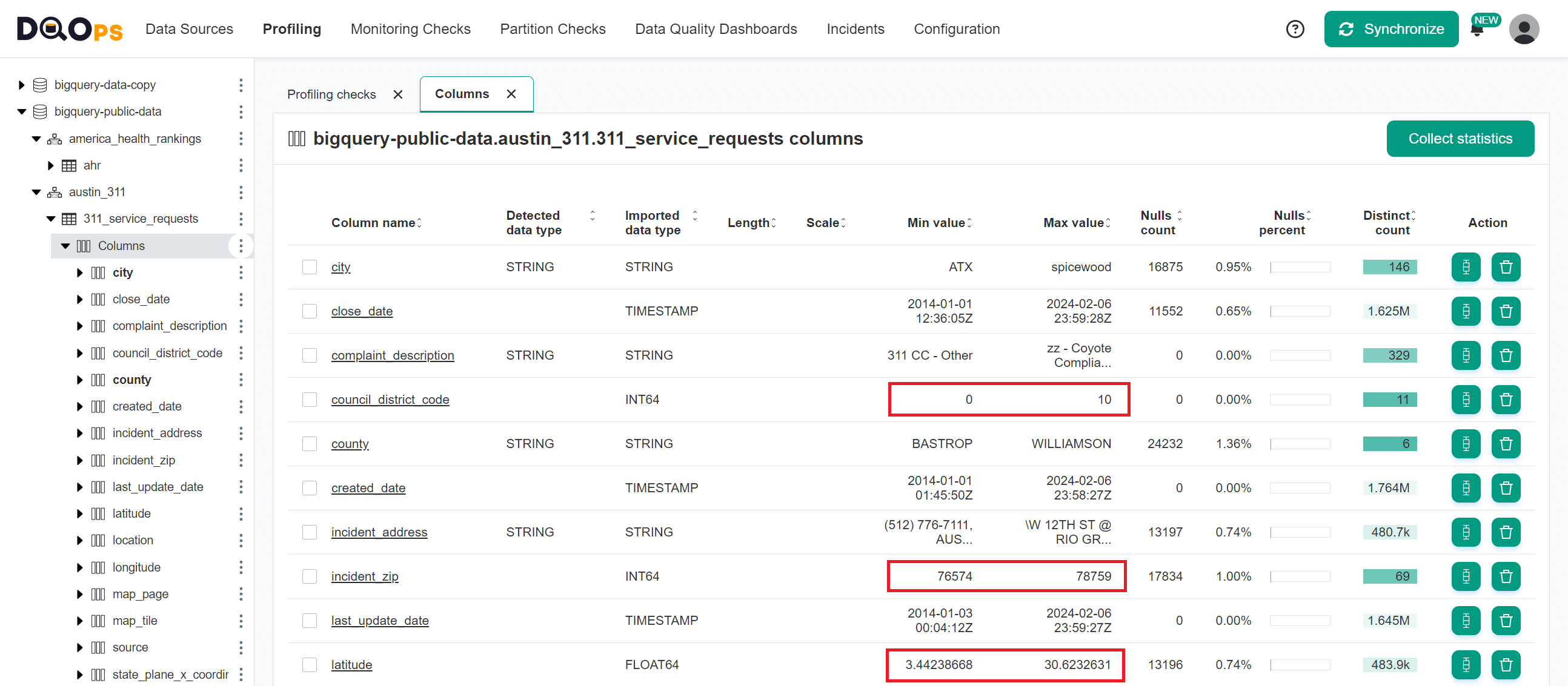The image size is (1568, 686).
Task: Open the three-dot menu for 311_service_requests
Action: [x=242, y=219]
